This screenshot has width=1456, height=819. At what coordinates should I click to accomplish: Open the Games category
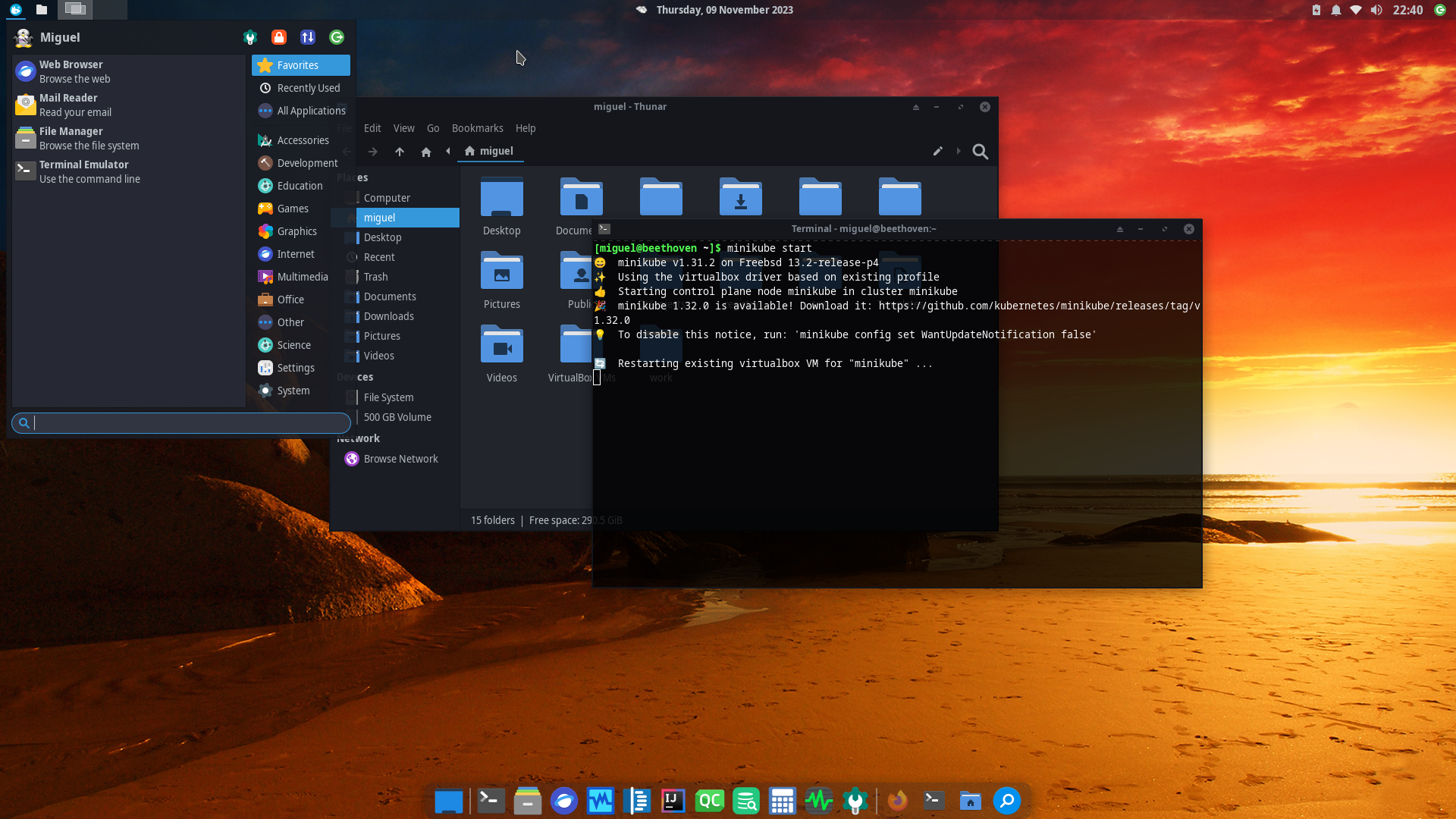point(301,209)
